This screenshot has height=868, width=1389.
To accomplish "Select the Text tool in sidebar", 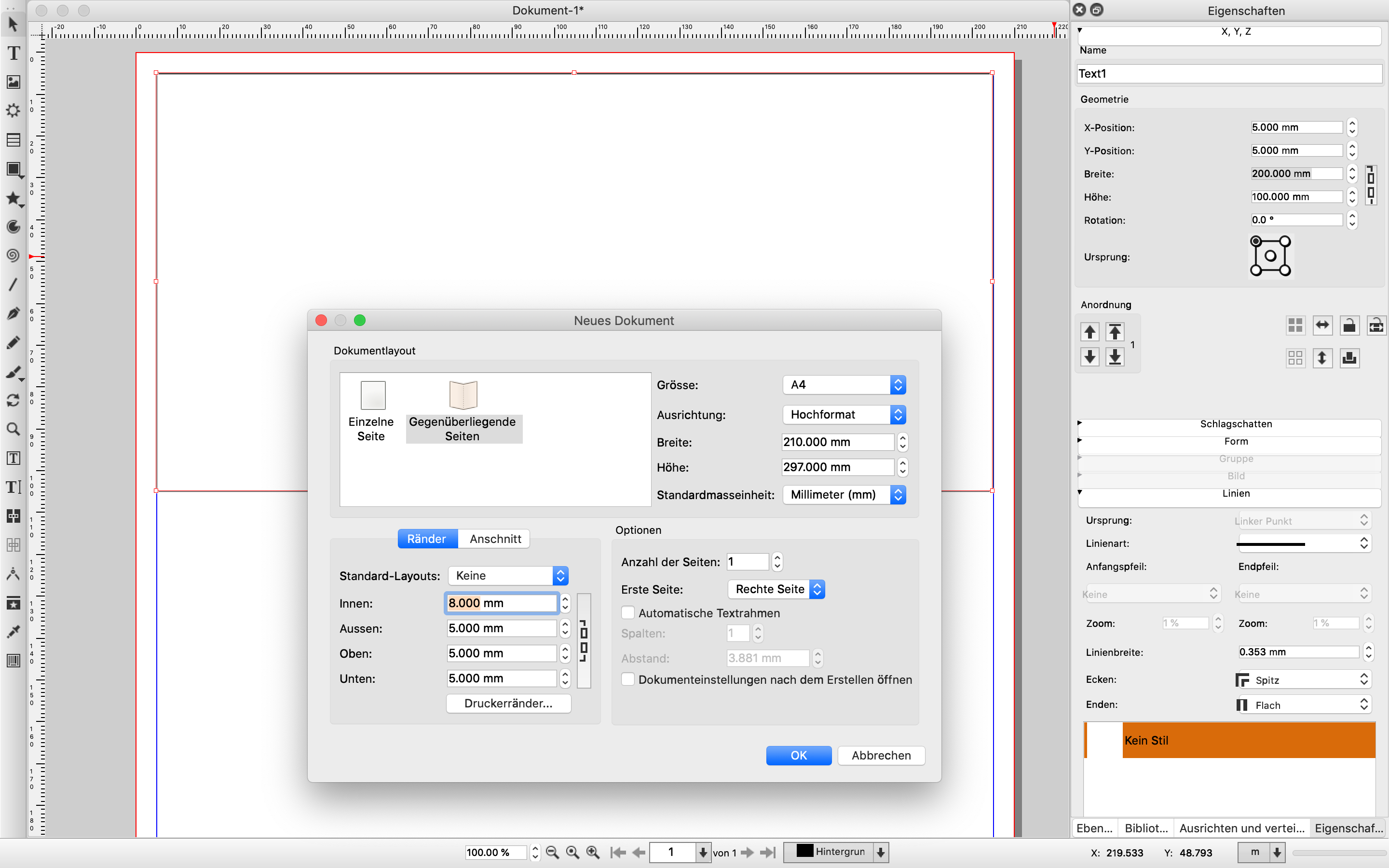I will tap(13, 54).
